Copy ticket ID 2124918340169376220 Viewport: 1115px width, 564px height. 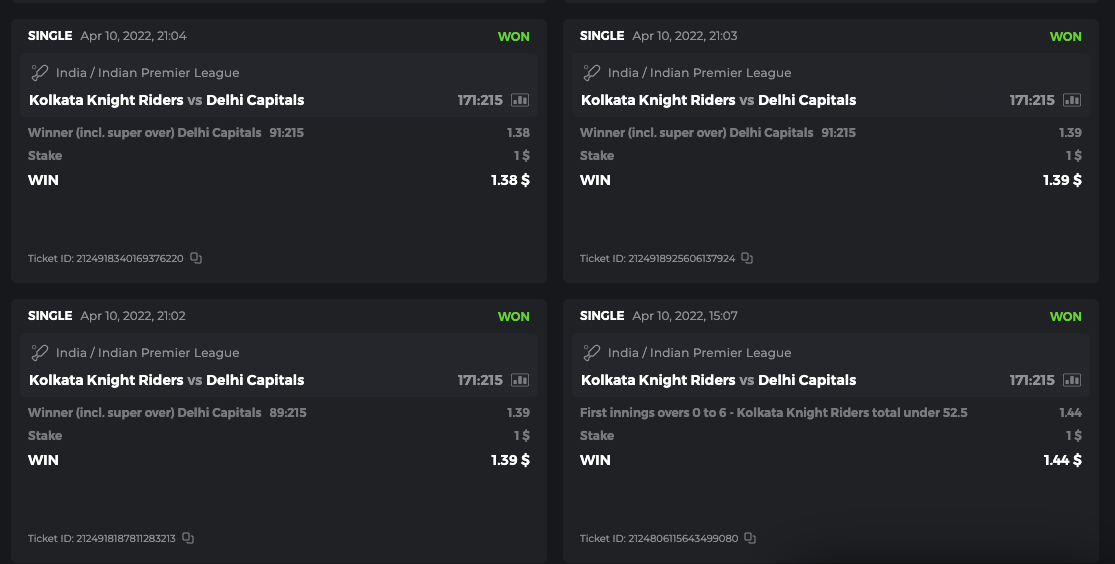(196, 258)
